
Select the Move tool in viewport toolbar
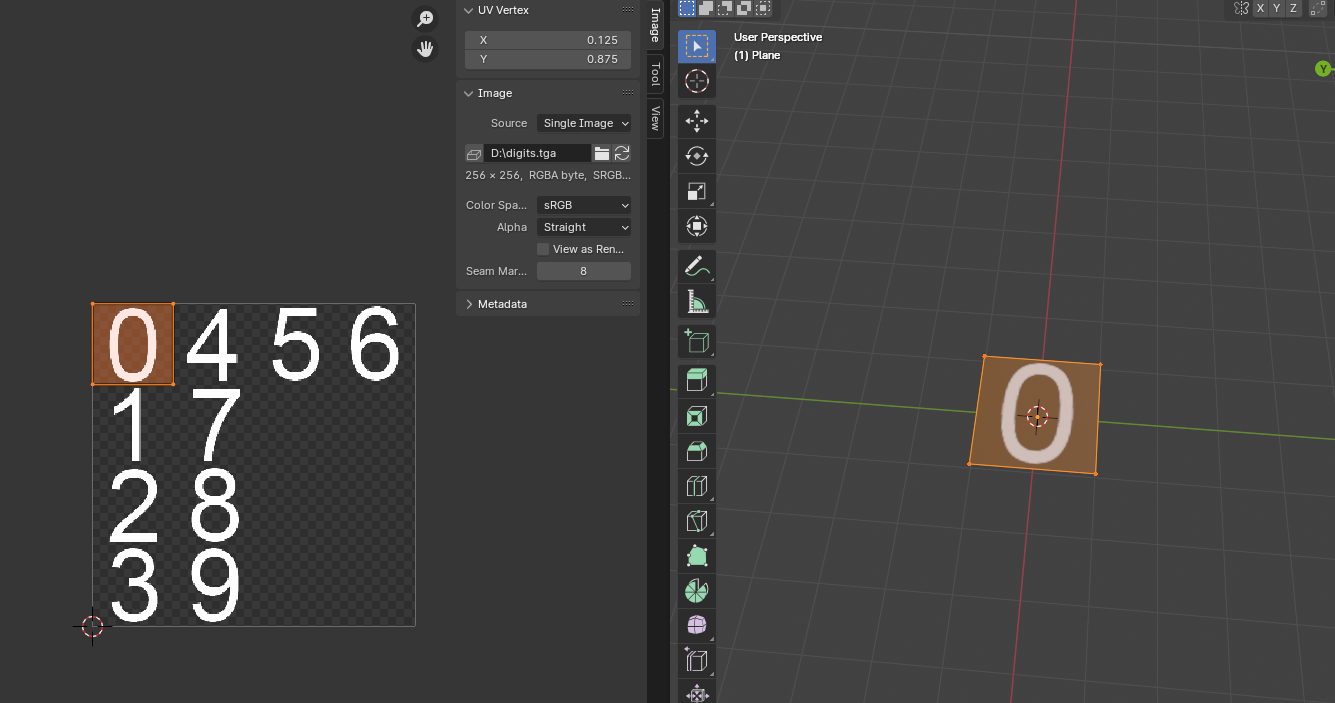[x=697, y=122]
